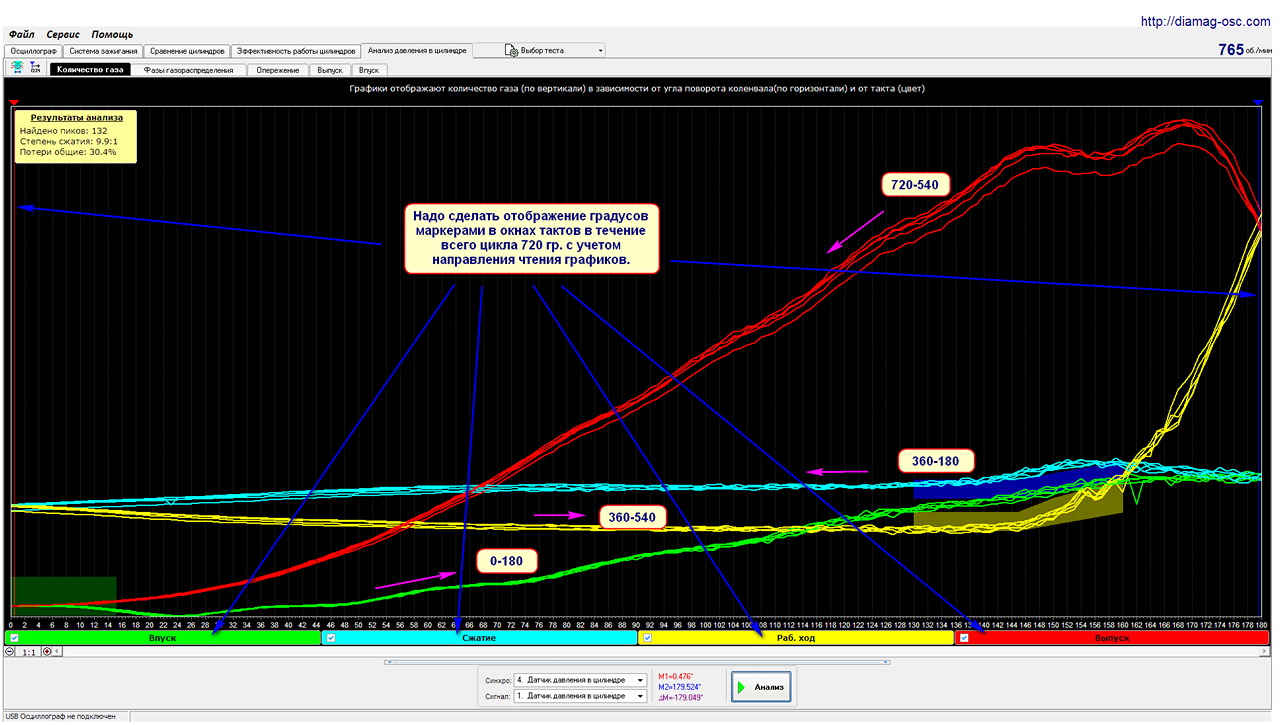The height and width of the screenshot is (725, 1280).
Task: Click the green-red cylinder icon in the toolbar
Action: pos(17,67)
